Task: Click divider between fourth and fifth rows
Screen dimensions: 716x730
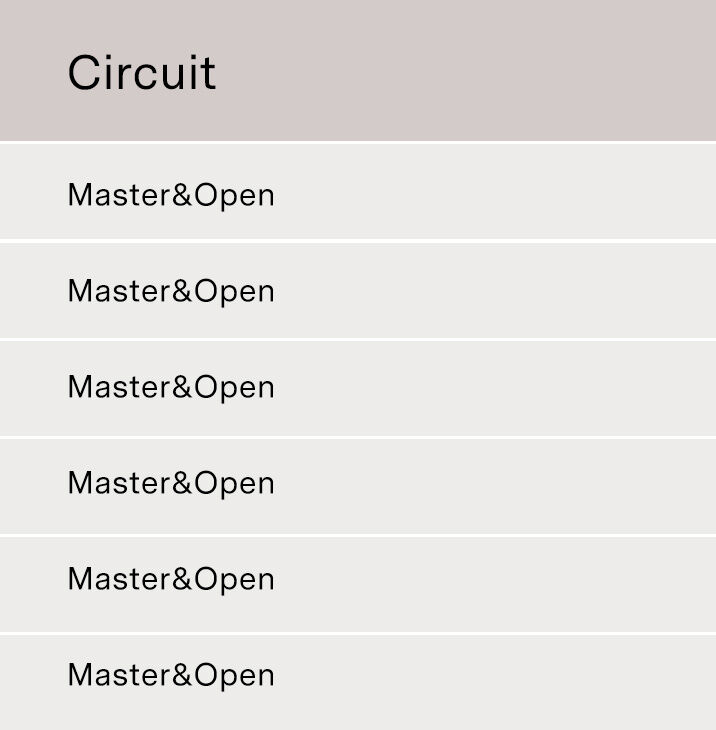Action: (x=358, y=536)
